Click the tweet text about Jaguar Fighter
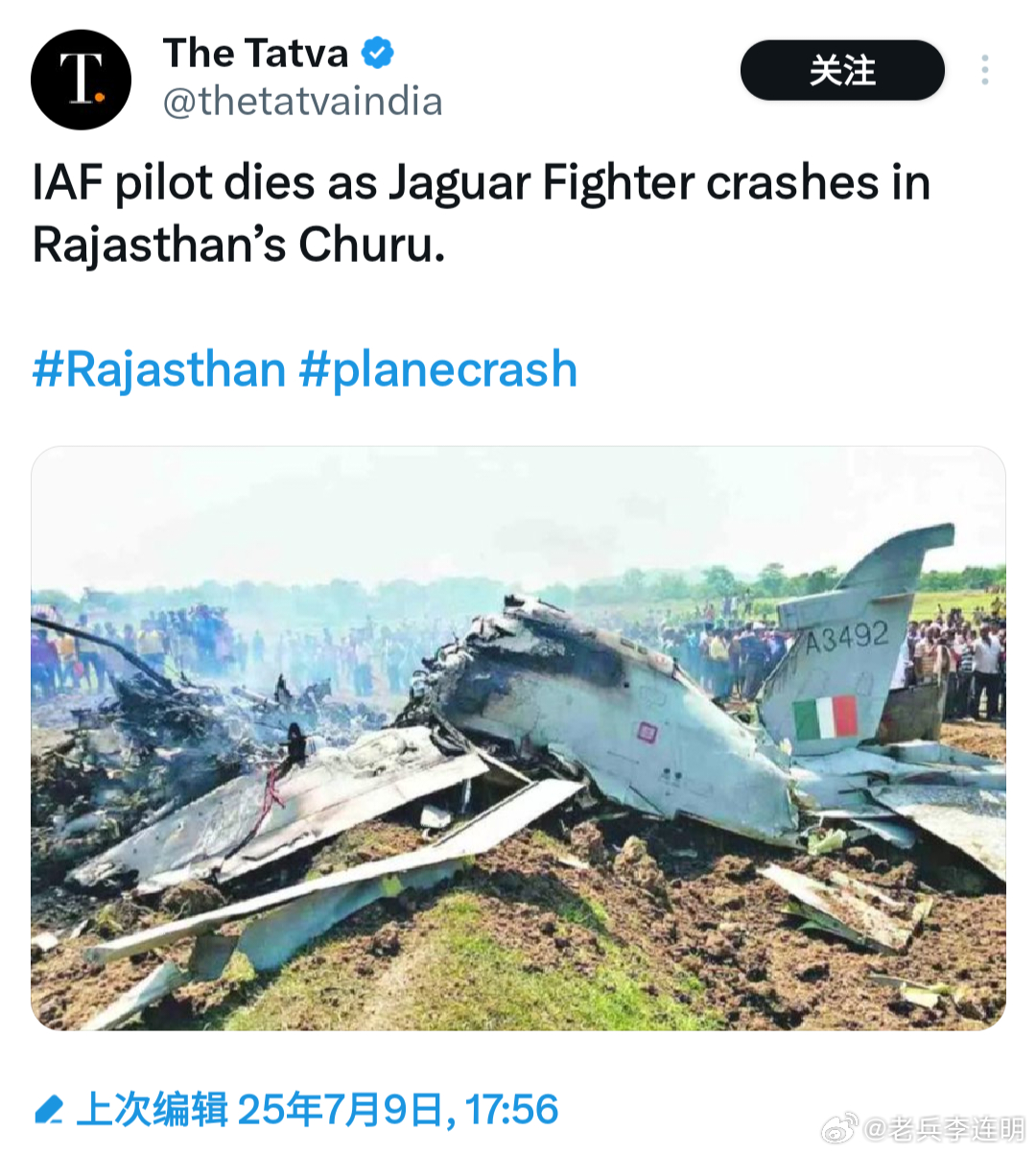This screenshot has width=1036, height=1154. [482, 214]
